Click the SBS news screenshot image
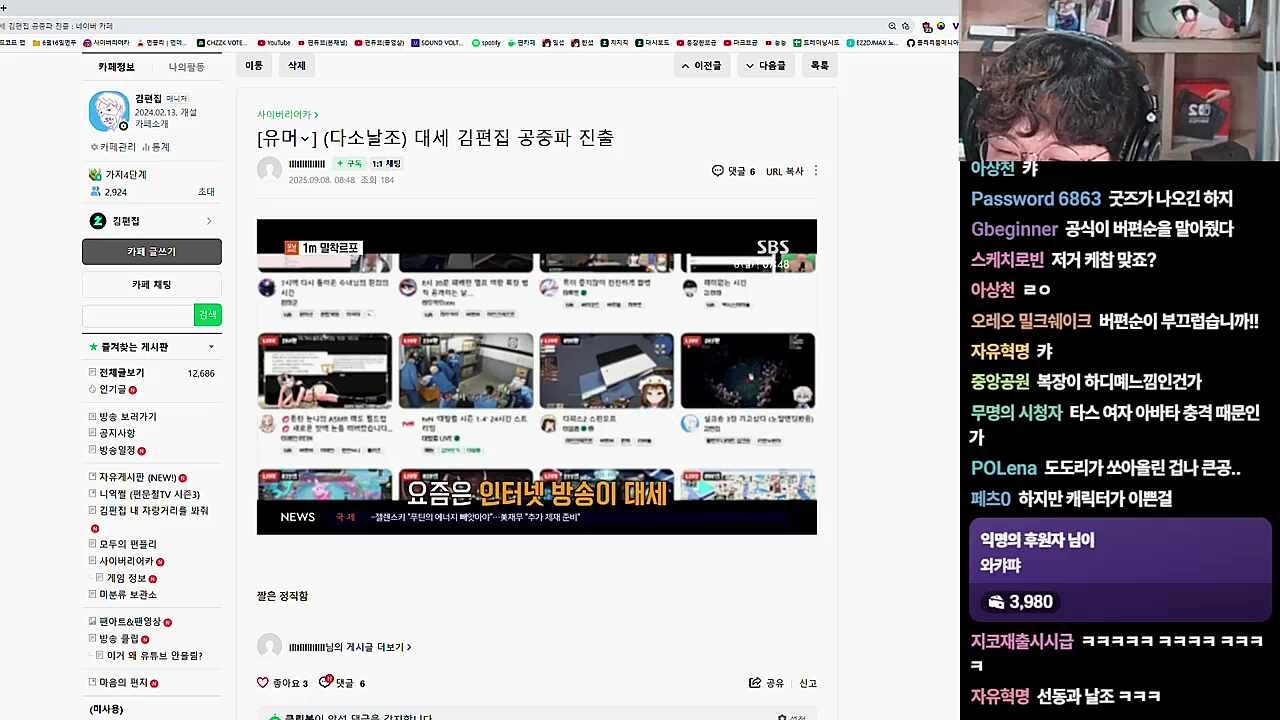Viewport: 1280px width, 720px height. tap(537, 377)
